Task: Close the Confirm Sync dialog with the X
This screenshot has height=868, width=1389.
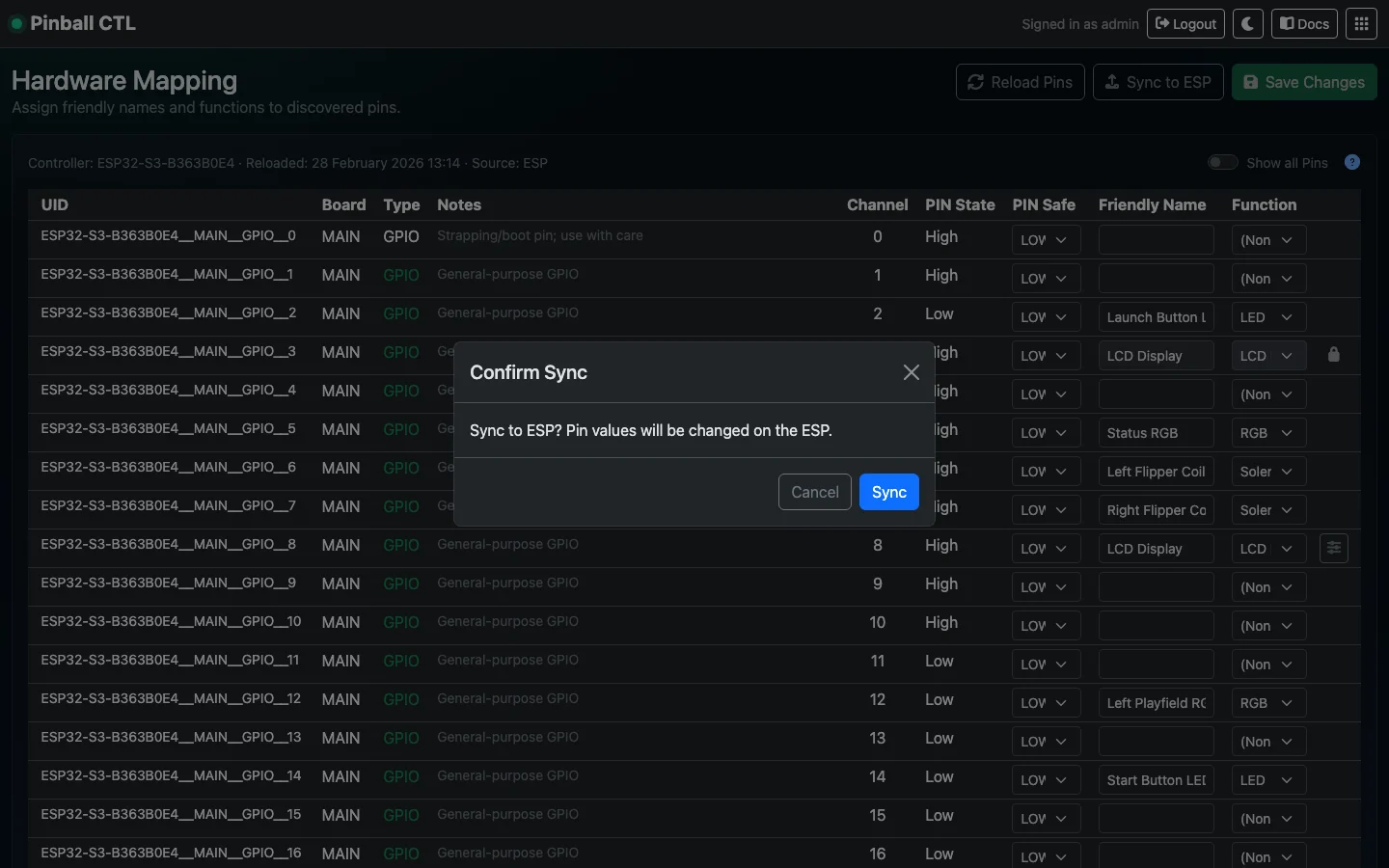Action: point(911,372)
